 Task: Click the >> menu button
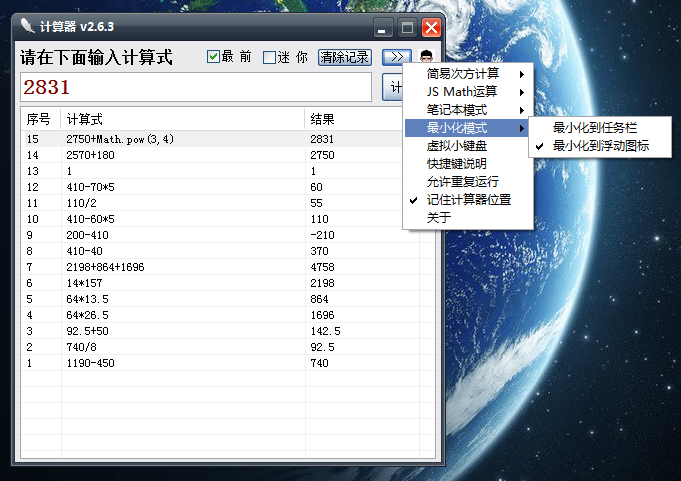tap(397, 57)
